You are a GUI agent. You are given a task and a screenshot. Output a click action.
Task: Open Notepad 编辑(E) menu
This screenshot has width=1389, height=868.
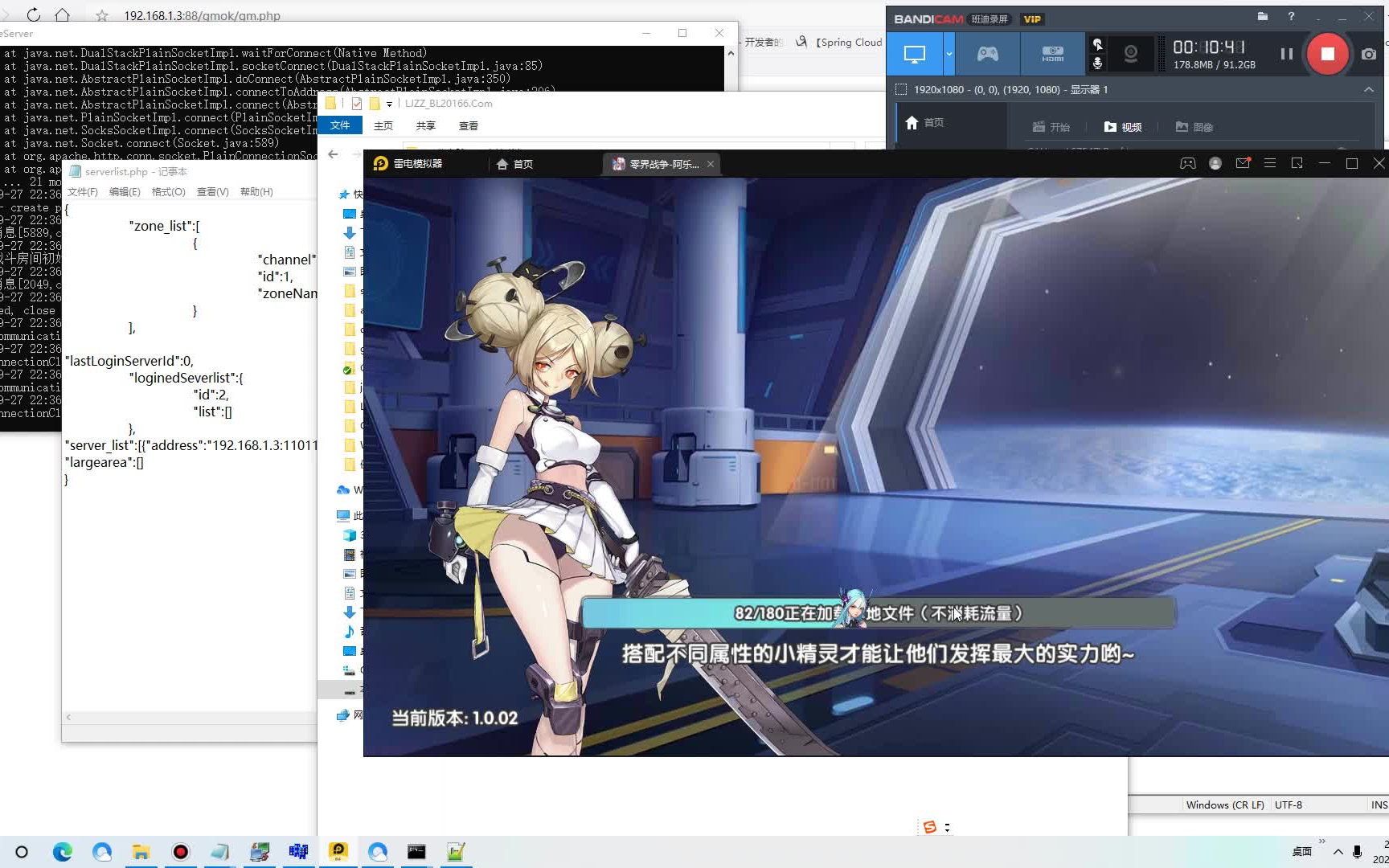(x=125, y=192)
